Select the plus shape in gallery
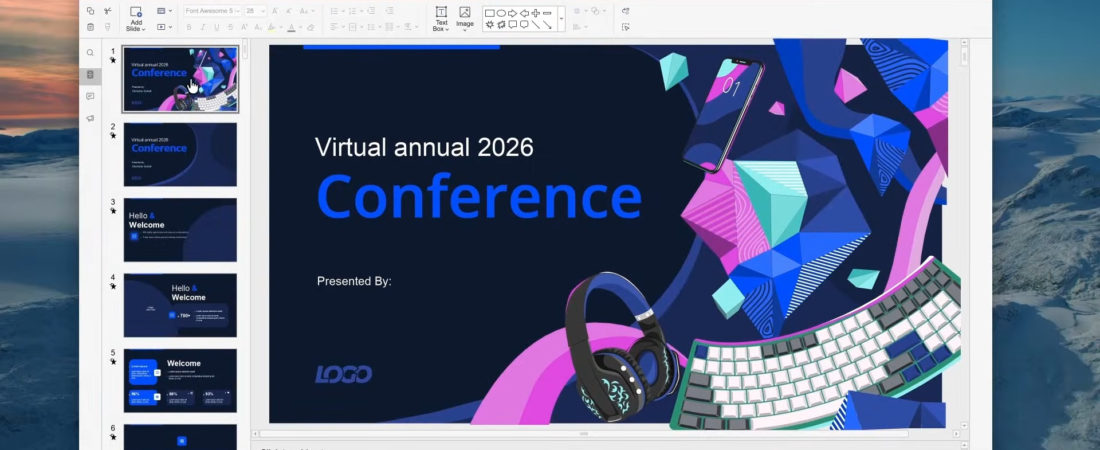The image size is (1100, 450). 536,13
